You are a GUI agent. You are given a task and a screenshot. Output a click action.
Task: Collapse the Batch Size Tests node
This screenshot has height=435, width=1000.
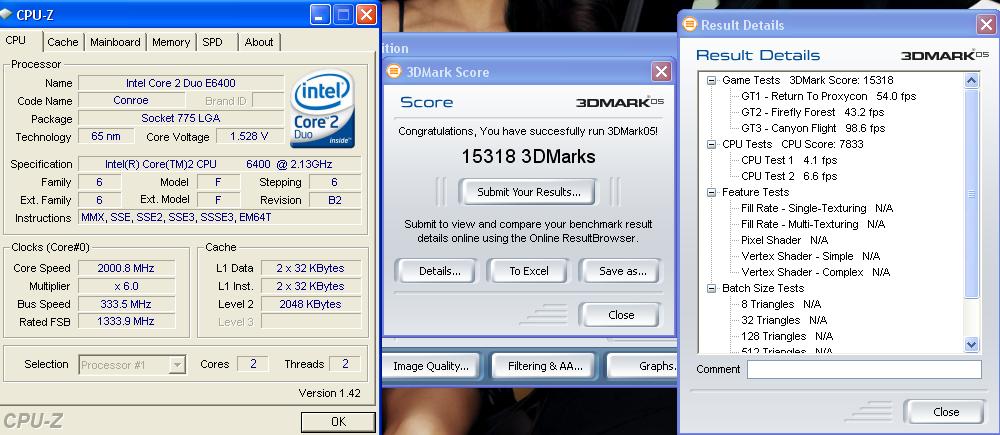click(711, 288)
